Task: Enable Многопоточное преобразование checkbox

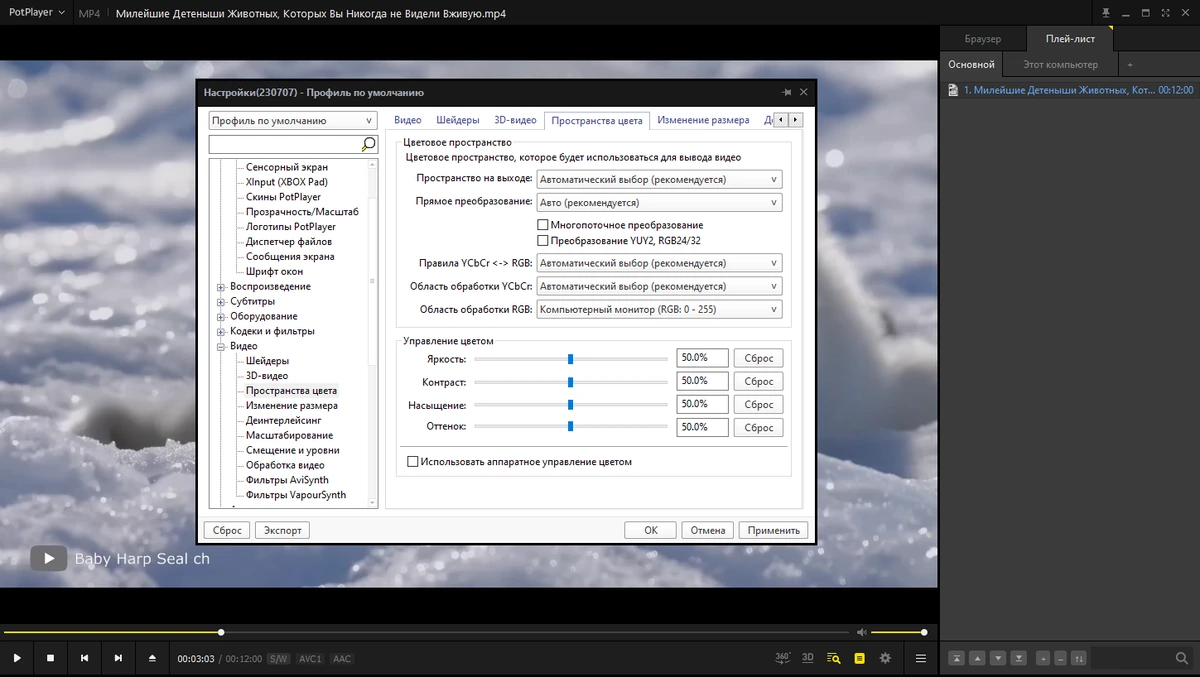Action: [x=543, y=225]
